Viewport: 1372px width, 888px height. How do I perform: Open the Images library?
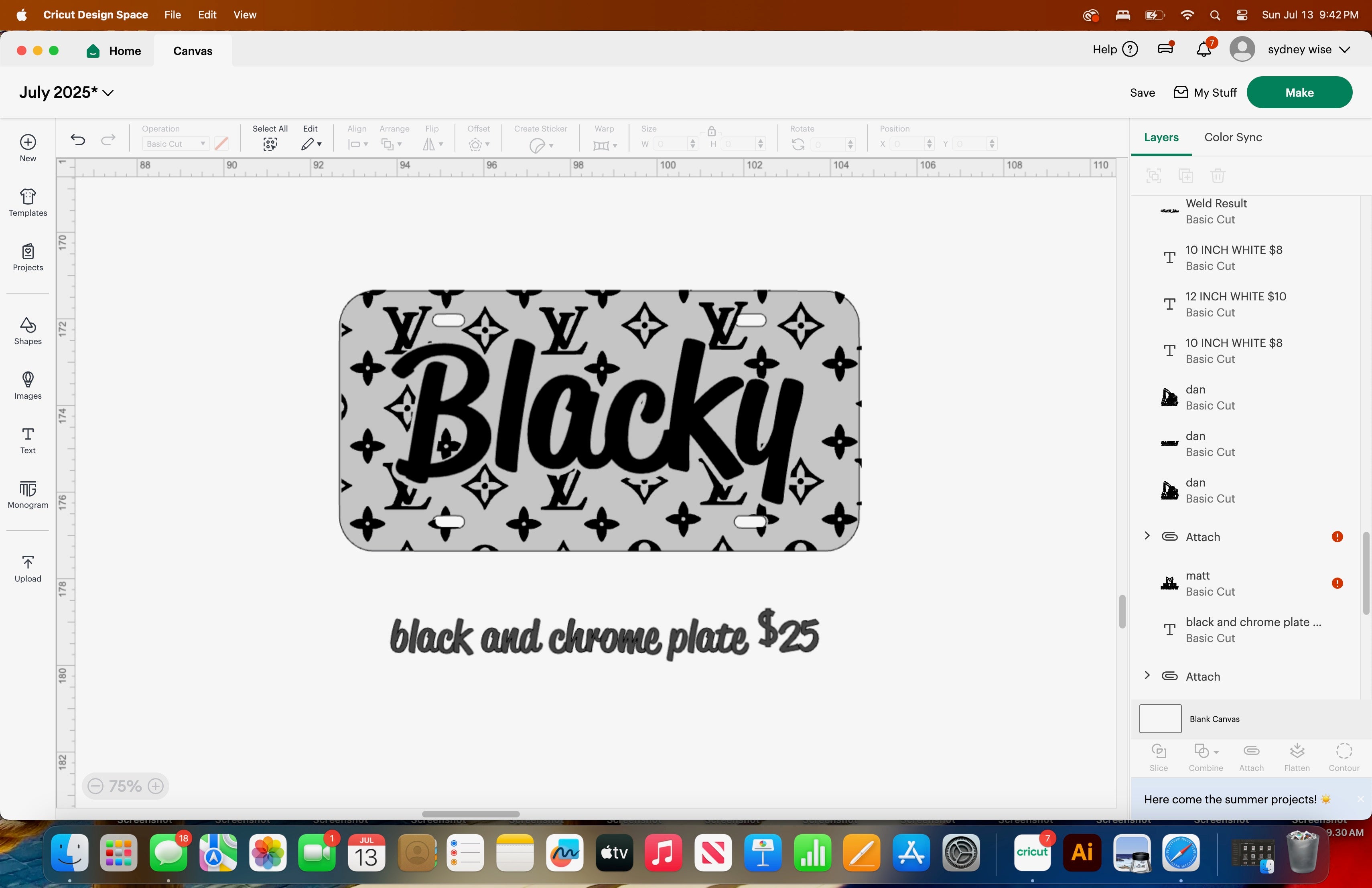pos(28,385)
